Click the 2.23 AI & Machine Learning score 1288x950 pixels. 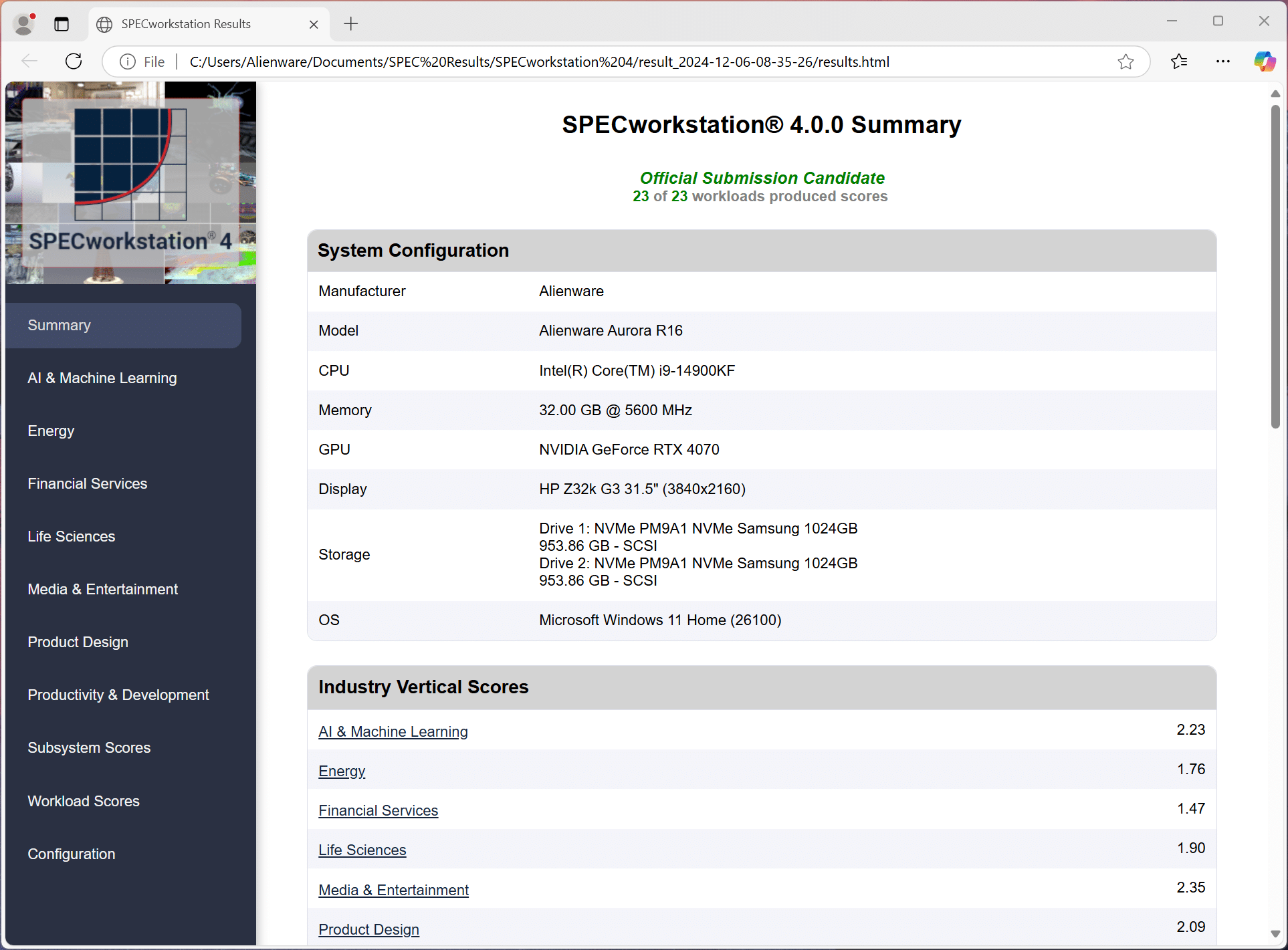tap(1191, 729)
